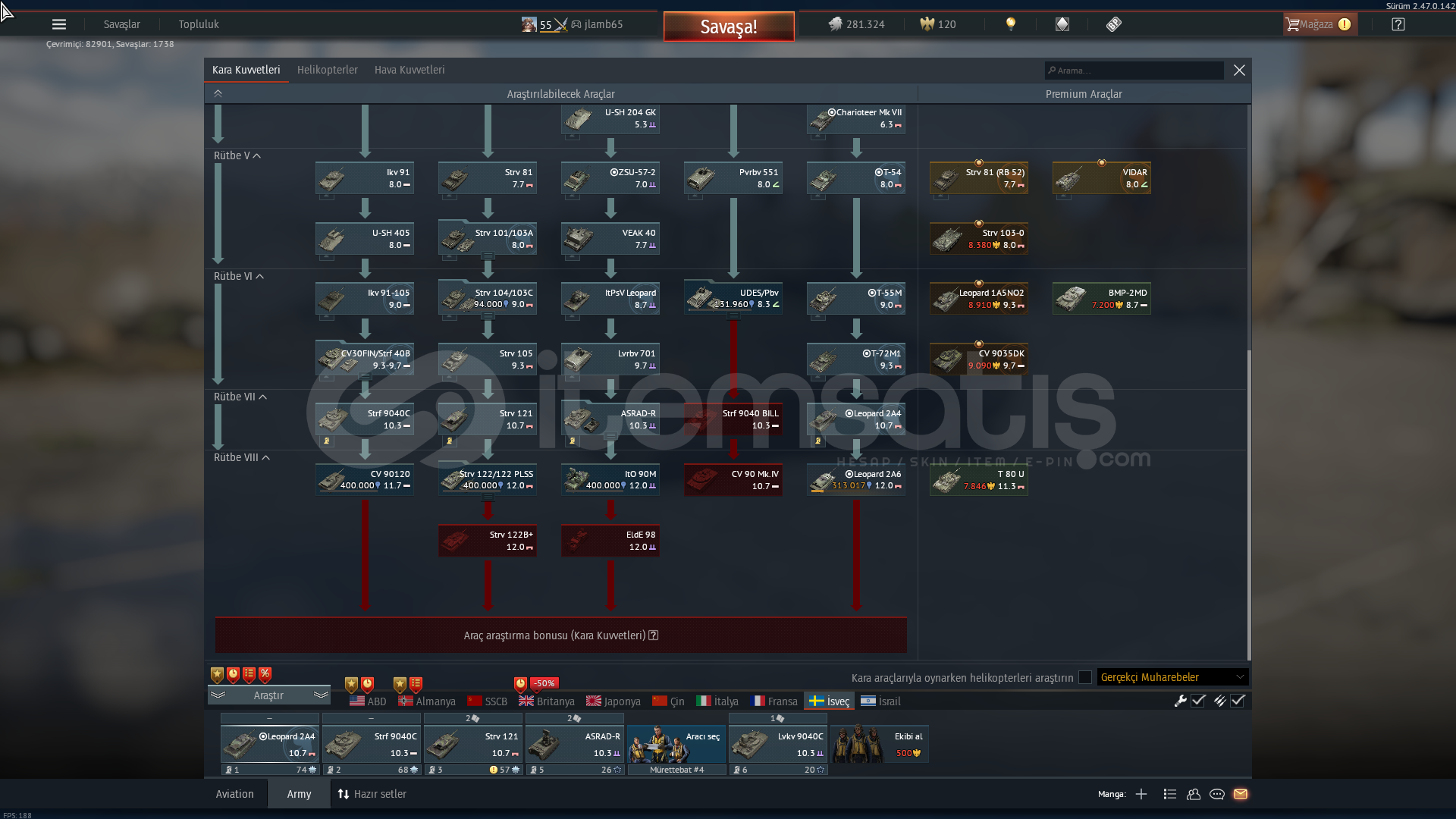This screenshot has width=1456, height=819.
Task: Click the Silver Lions currency icon
Action: pyautogui.click(x=835, y=24)
